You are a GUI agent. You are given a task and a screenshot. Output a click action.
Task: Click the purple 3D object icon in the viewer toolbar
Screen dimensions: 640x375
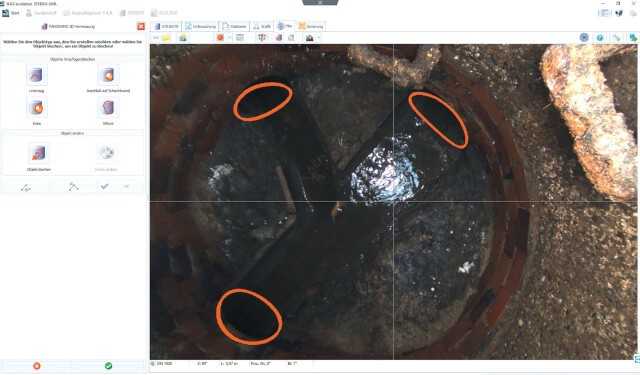point(279,38)
